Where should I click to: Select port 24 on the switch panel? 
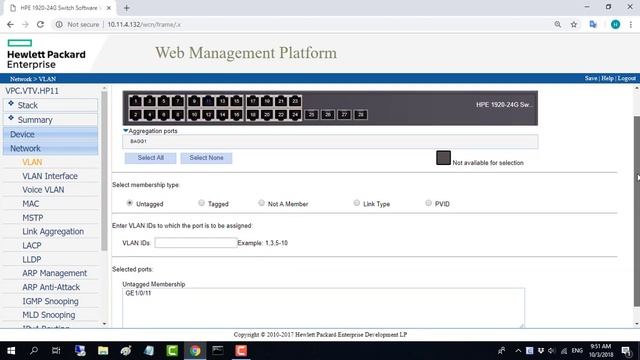[x=295, y=115]
